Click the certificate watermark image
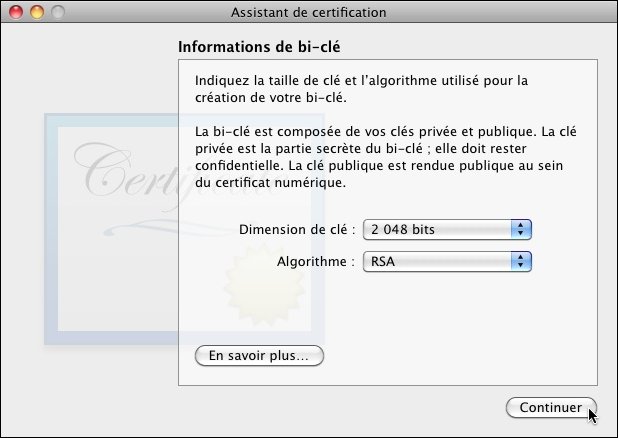 (184, 229)
